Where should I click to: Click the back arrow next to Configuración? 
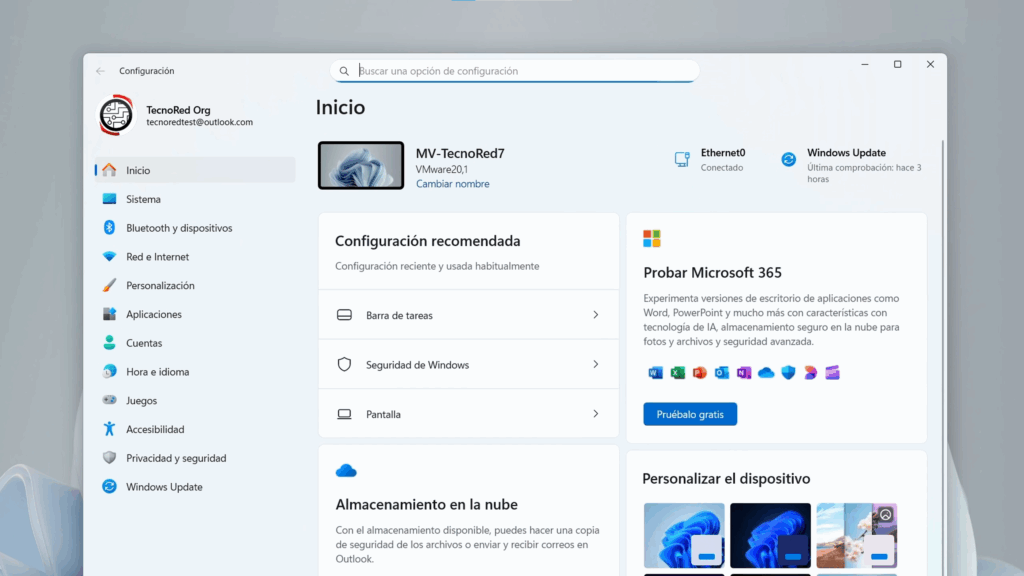[x=100, y=71]
